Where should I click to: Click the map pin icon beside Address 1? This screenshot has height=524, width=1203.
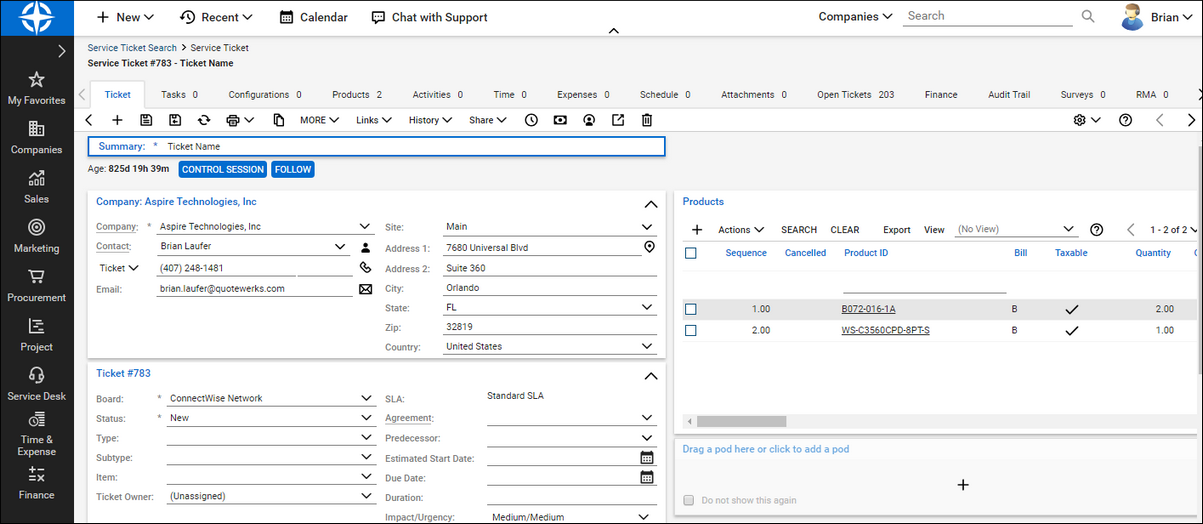tap(649, 247)
